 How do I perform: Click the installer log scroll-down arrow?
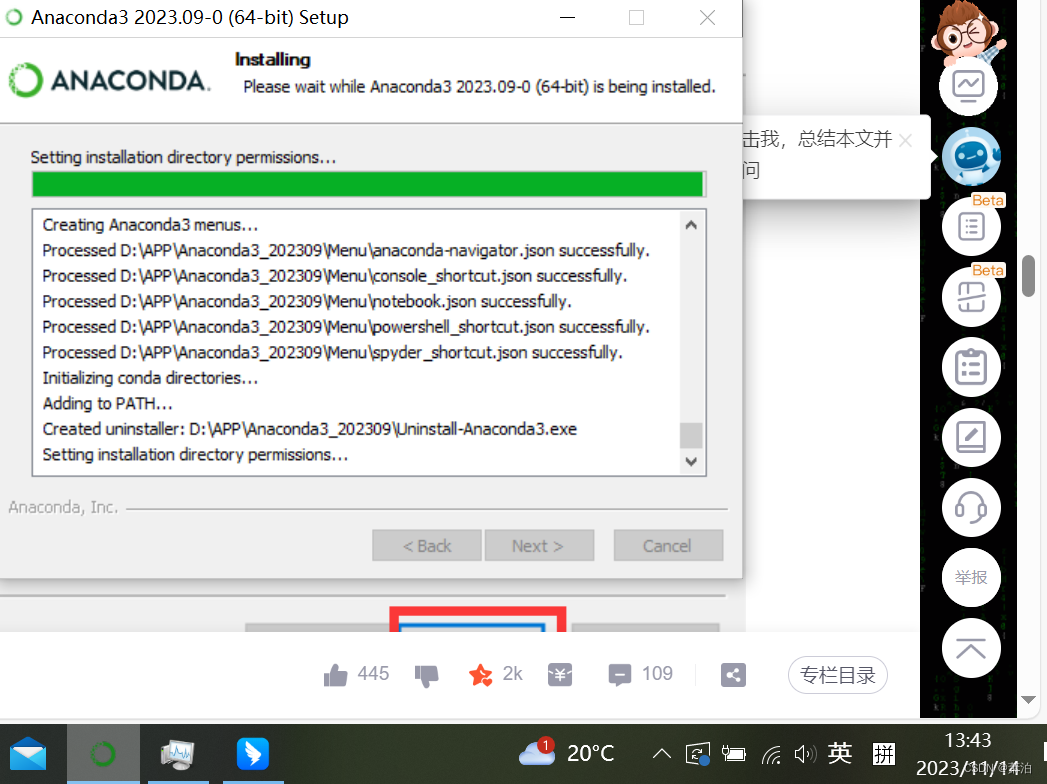(x=691, y=461)
